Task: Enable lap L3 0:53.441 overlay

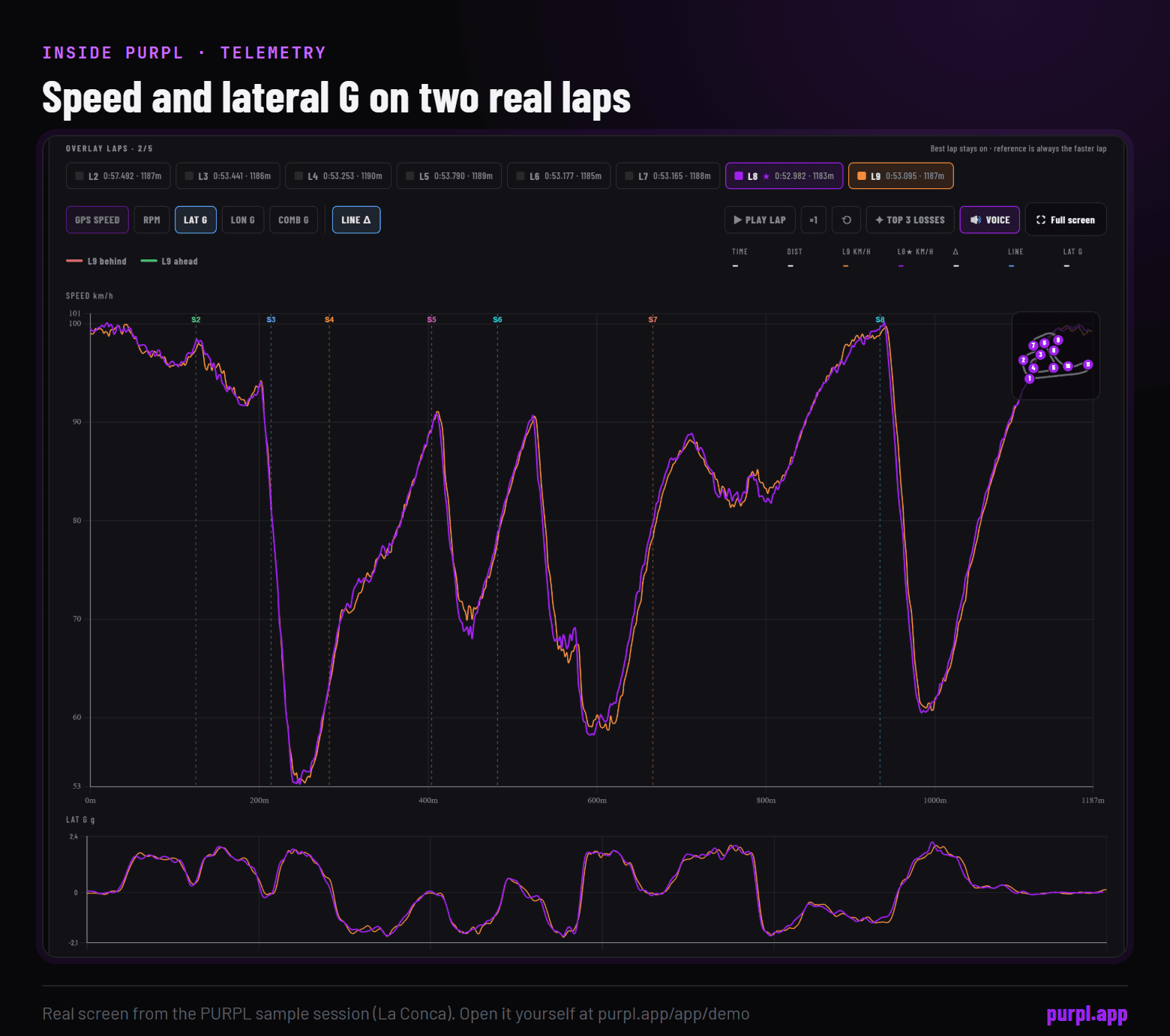Action: pyautogui.click(x=228, y=176)
